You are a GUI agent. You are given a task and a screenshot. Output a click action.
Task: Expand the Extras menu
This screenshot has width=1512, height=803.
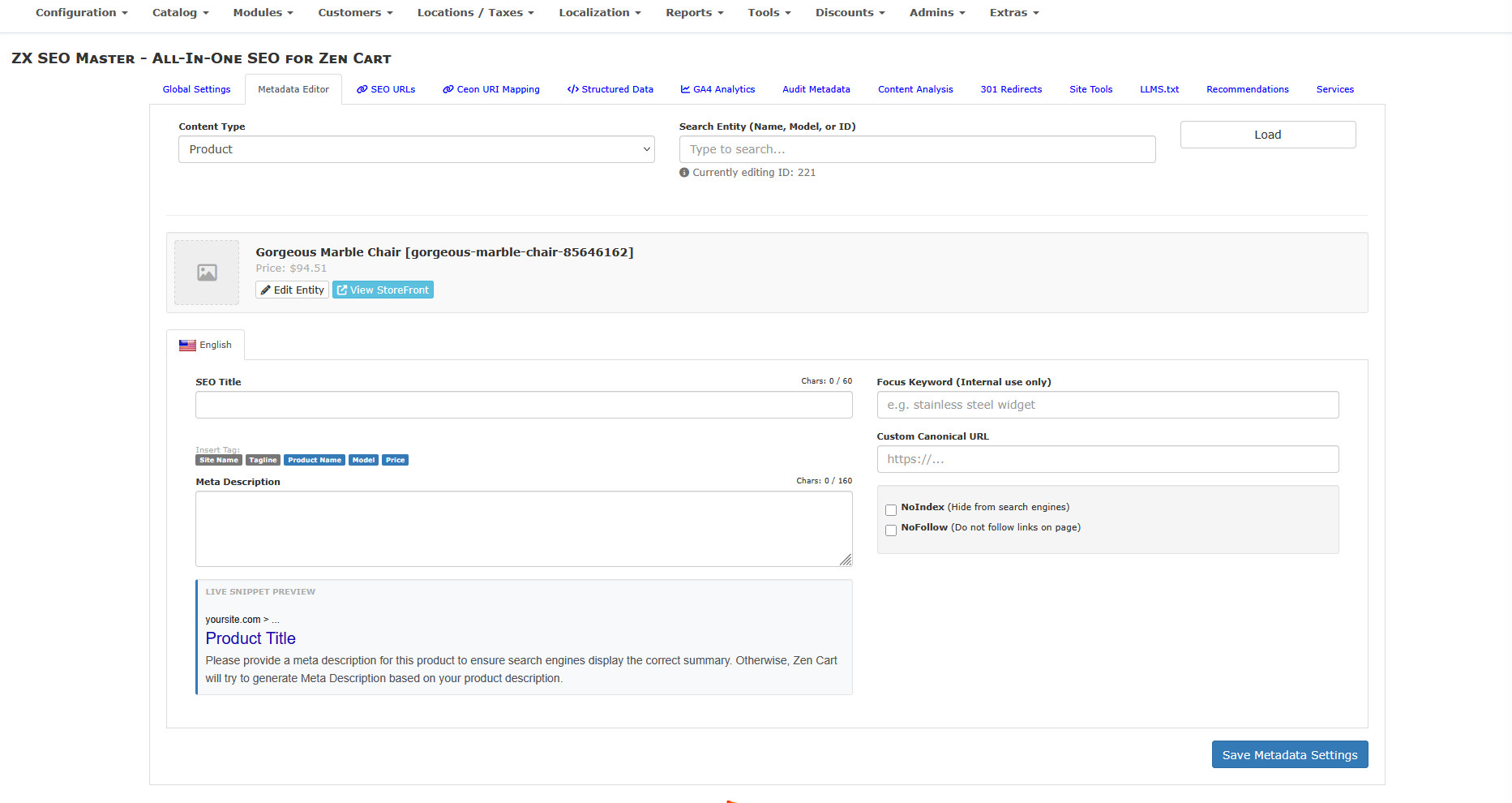[x=1013, y=13]
